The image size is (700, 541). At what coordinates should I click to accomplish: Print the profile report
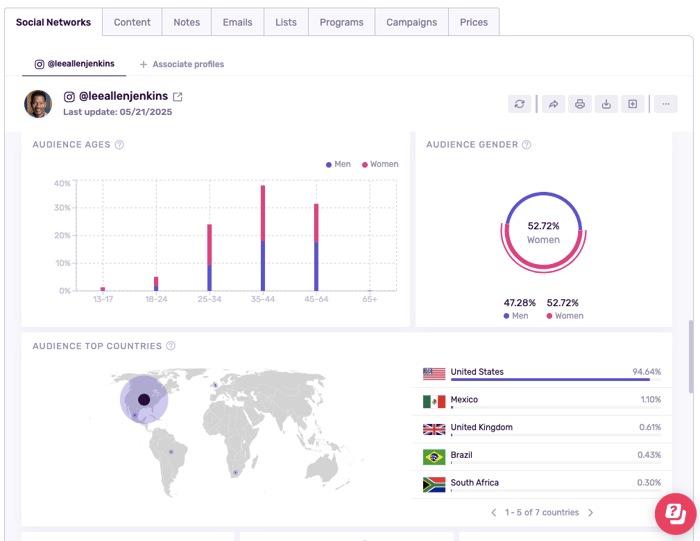[579, 104]
